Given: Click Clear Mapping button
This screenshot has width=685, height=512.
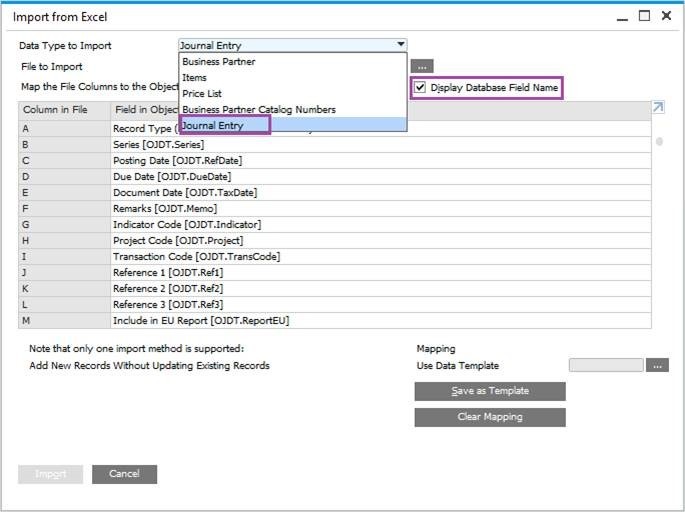Looking at the screenshot, I should point(490,417).
